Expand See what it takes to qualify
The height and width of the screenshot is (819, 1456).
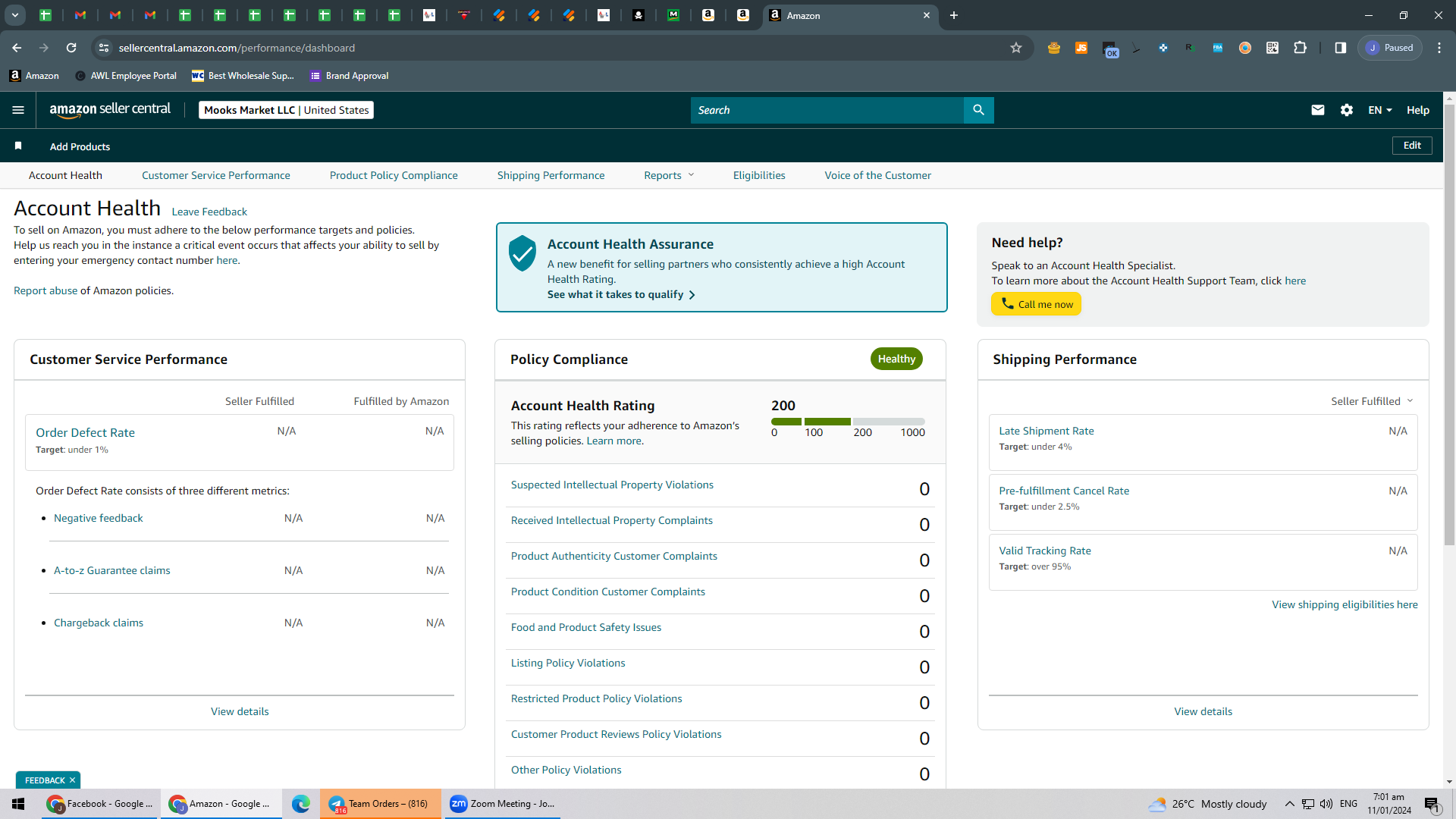pyautogui.click(x=621, y=294)
